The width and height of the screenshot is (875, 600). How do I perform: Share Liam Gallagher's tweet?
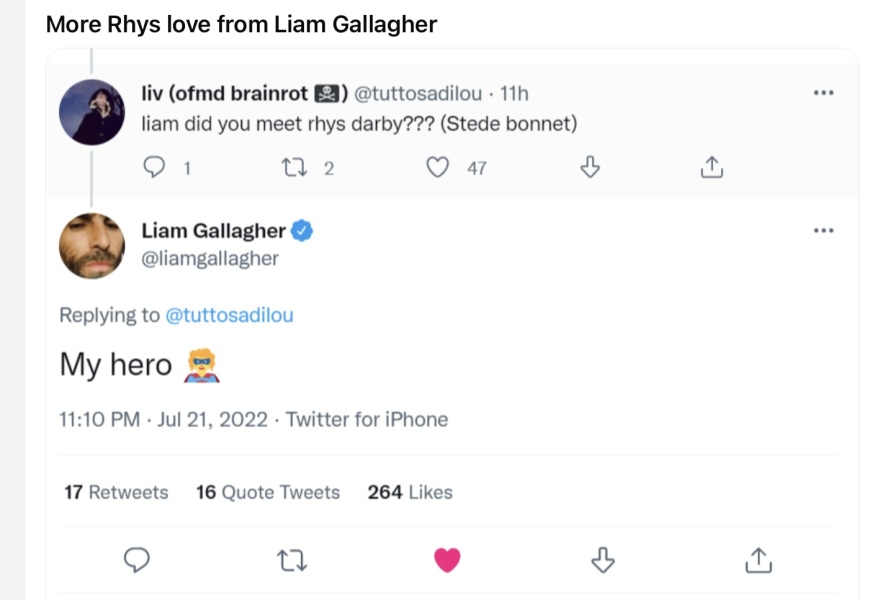click(758, 561)
